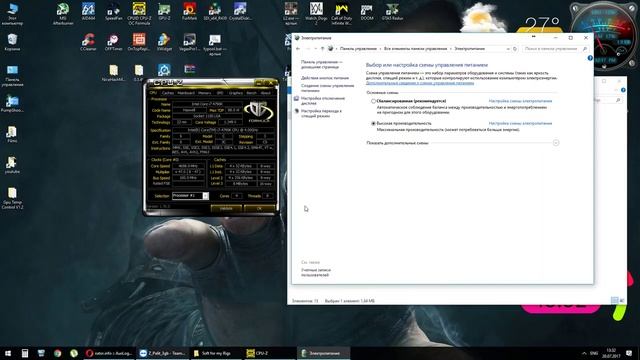Open the help icon in Электропитание window
The image size is (640, 360).
coord(590,58)
